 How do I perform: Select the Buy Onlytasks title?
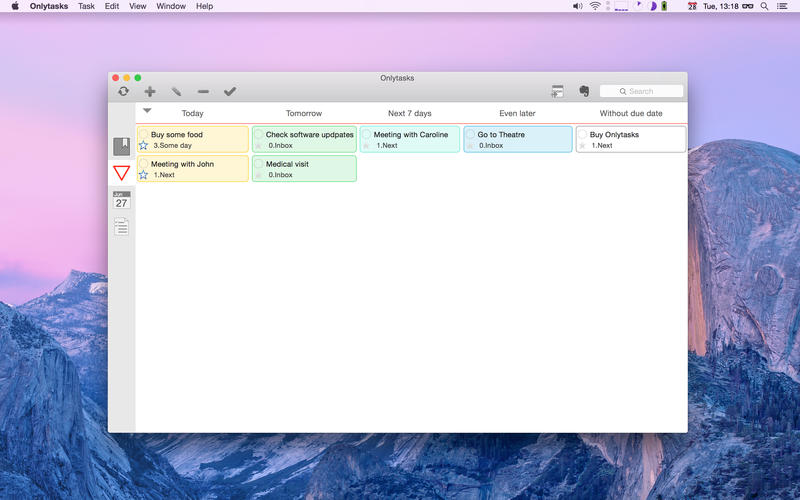point(614,135)
